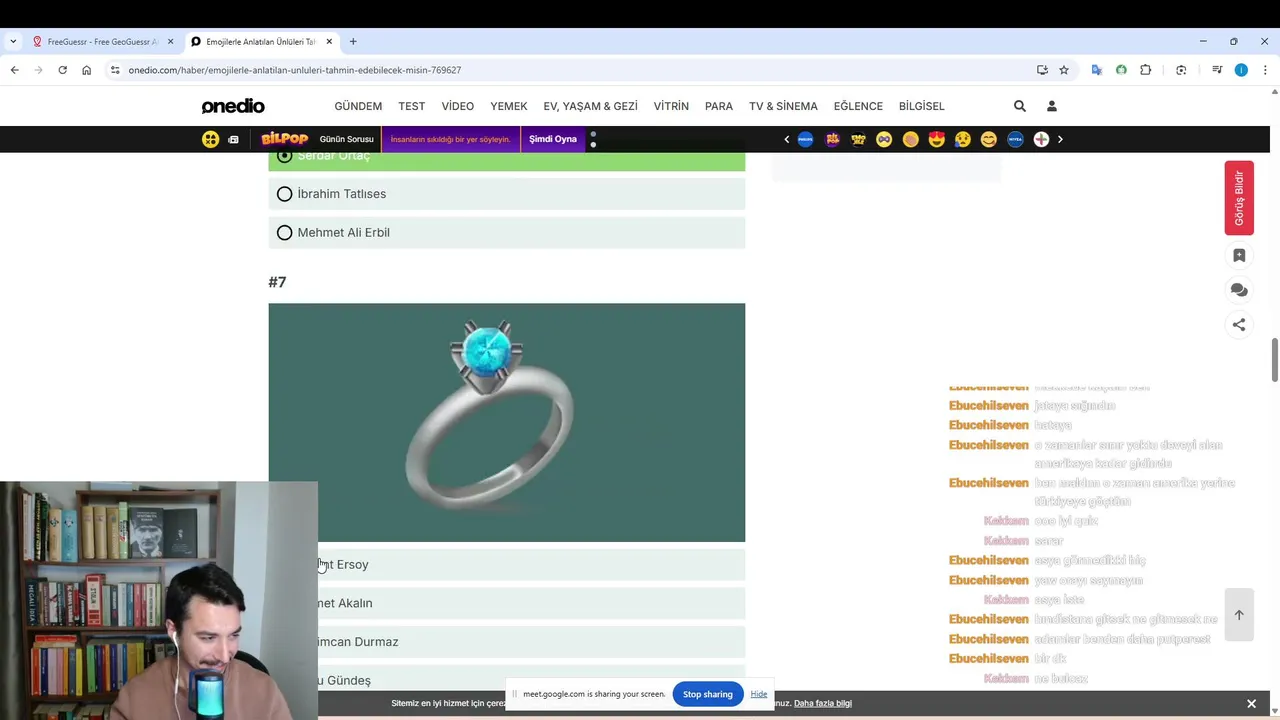Save article with the bookmark icon
Image resolution: width=1280 pixels, height=720 pixels.
[x=1239, y=256]
